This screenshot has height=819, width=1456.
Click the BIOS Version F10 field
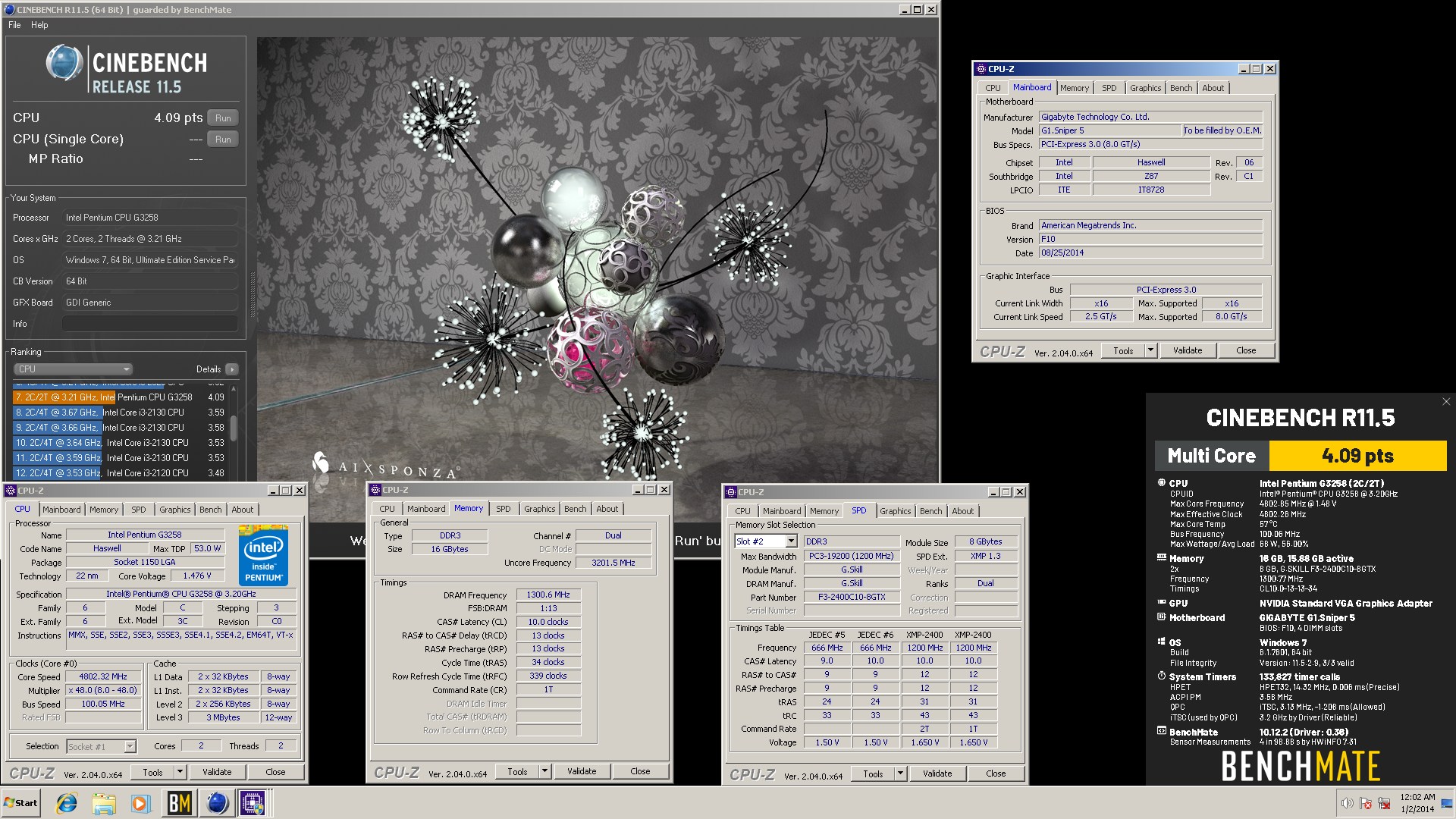pyautogui.click(x=1150, y=239)
